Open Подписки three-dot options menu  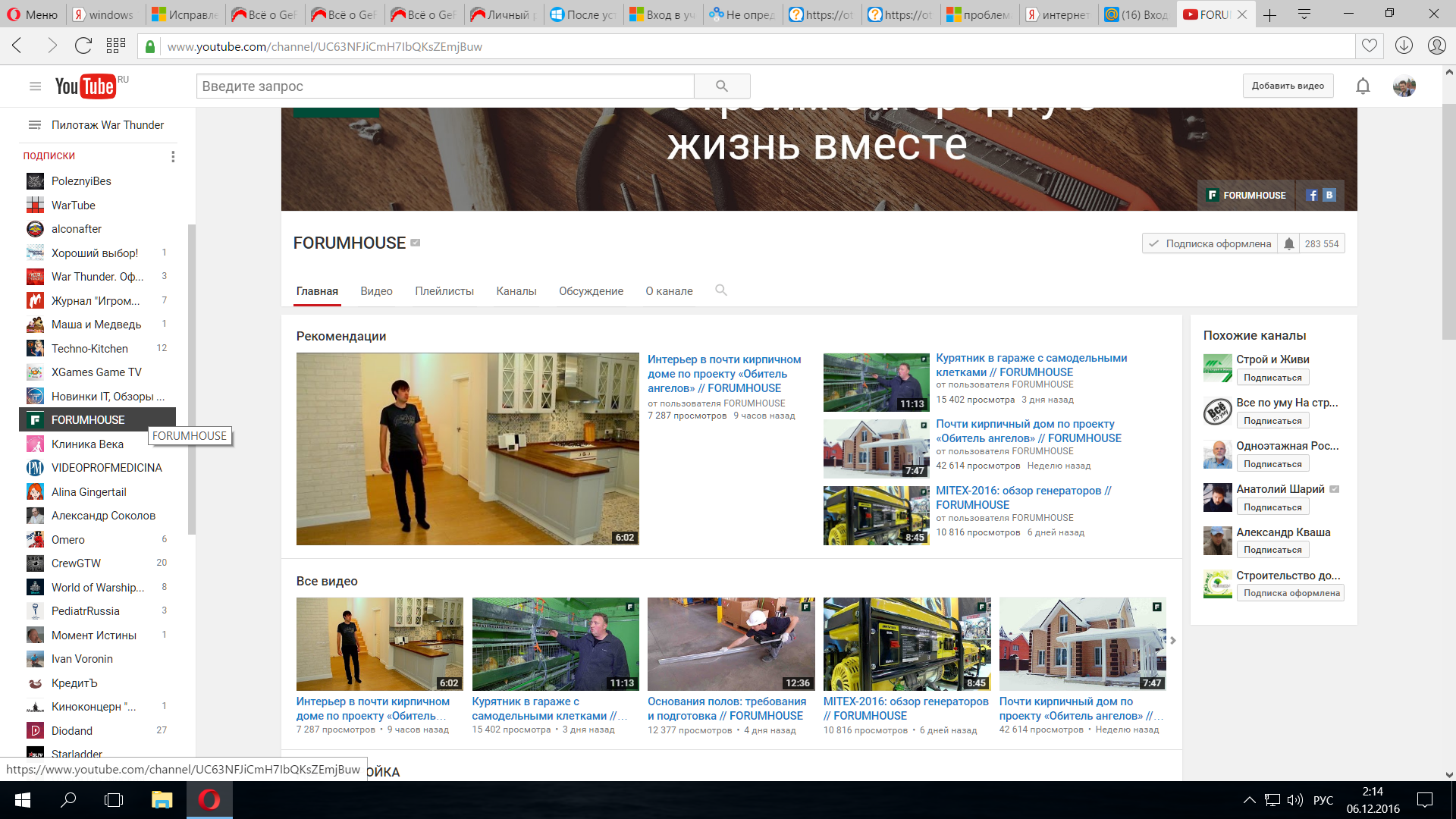click(173, 156)
